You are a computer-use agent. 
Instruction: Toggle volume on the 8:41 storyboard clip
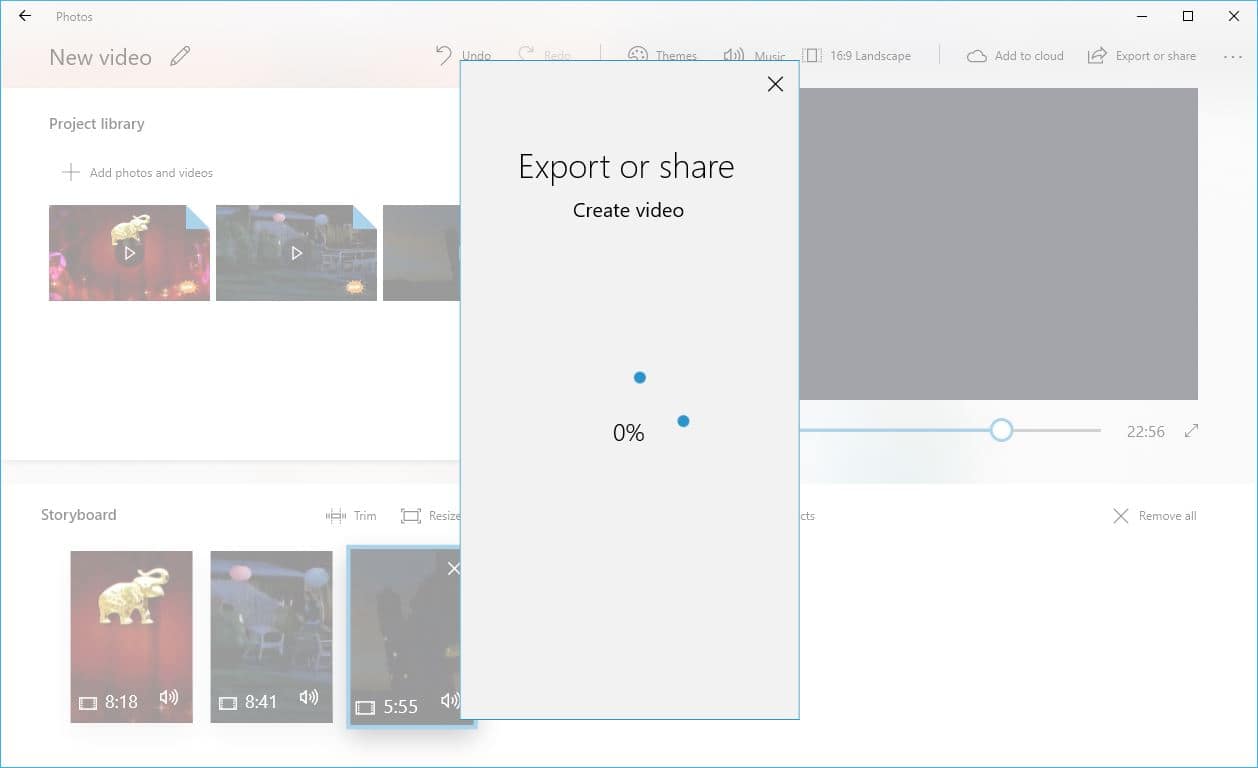(310, 700)
